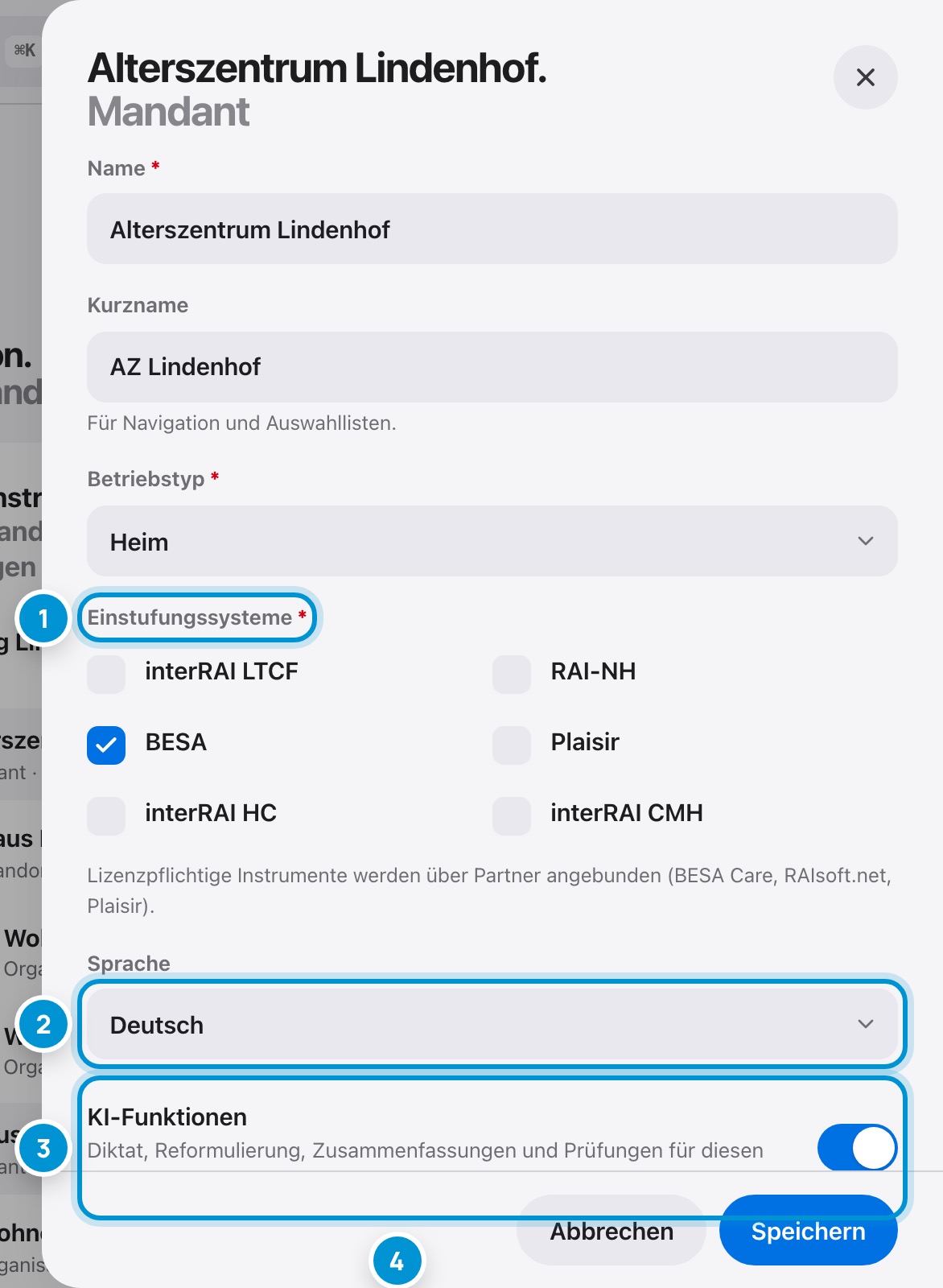
Task: Click annotation marker number 1
Action: (43, 618)
